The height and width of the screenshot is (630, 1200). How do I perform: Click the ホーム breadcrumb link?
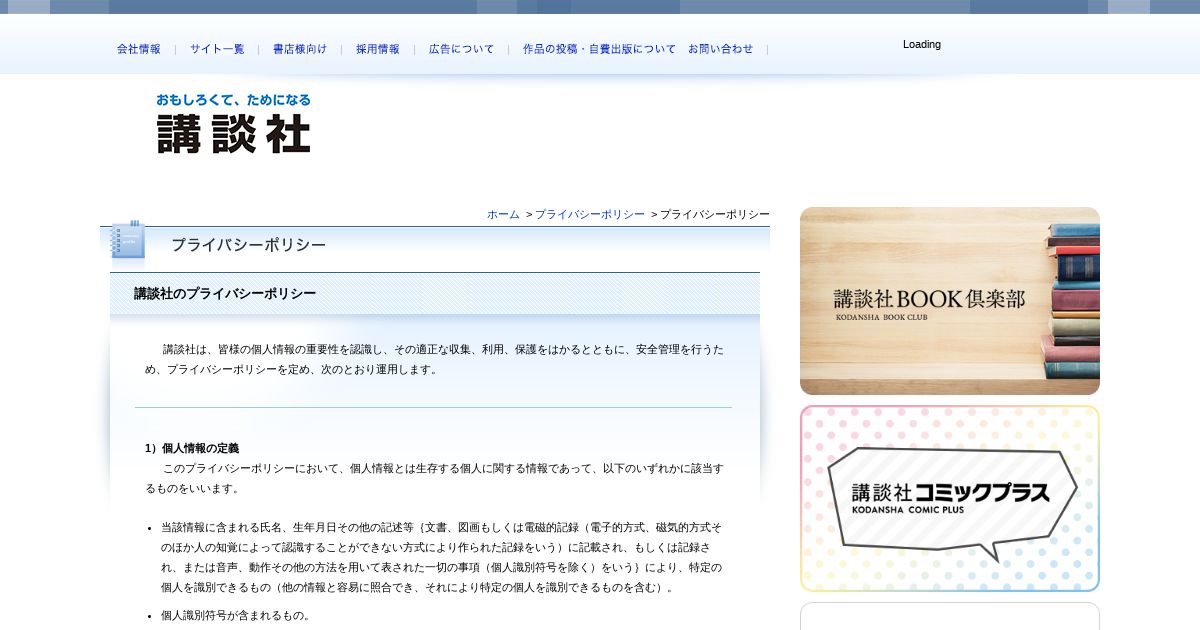[503, 214]
